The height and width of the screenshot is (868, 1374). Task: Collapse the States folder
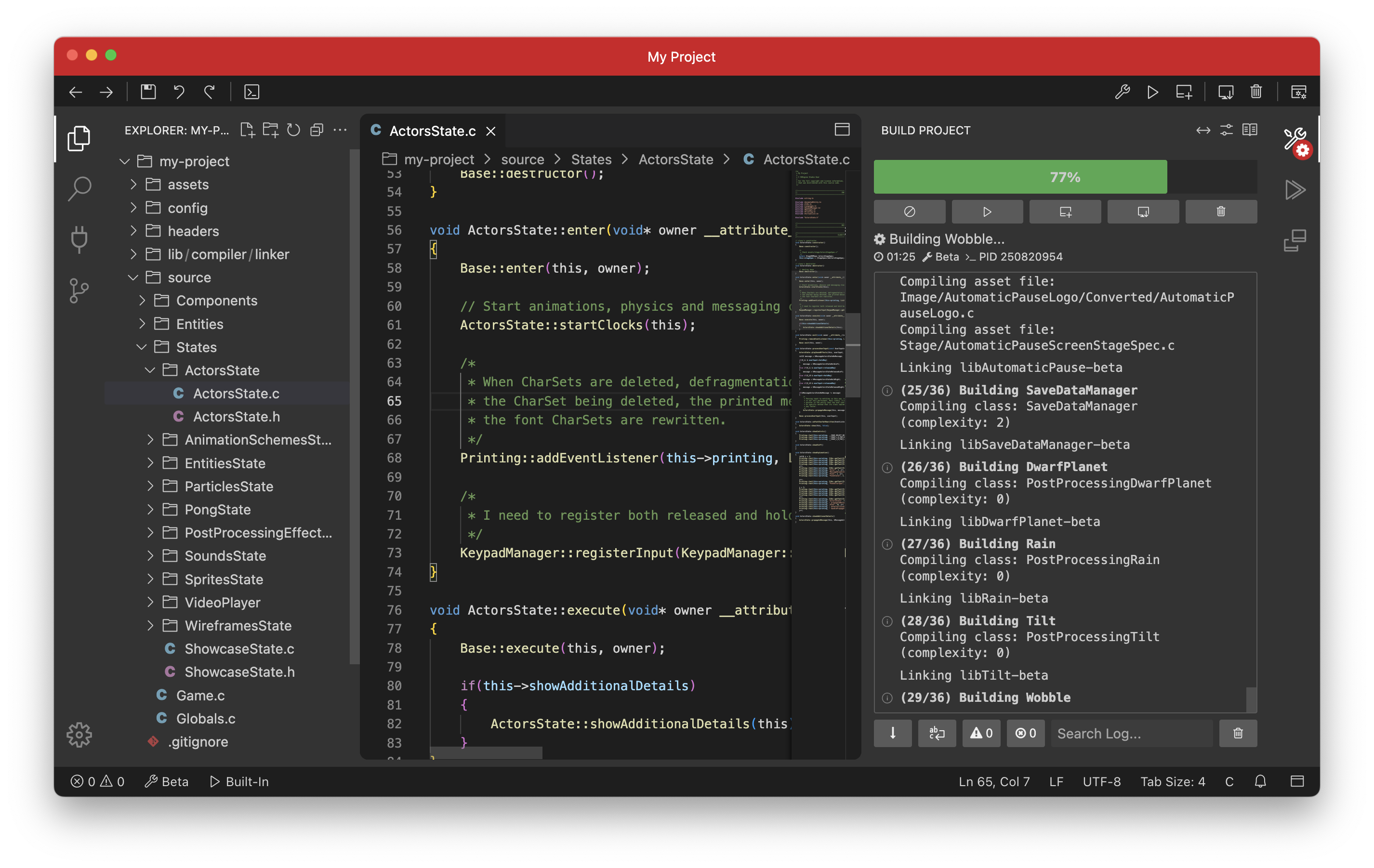[196, 347]
